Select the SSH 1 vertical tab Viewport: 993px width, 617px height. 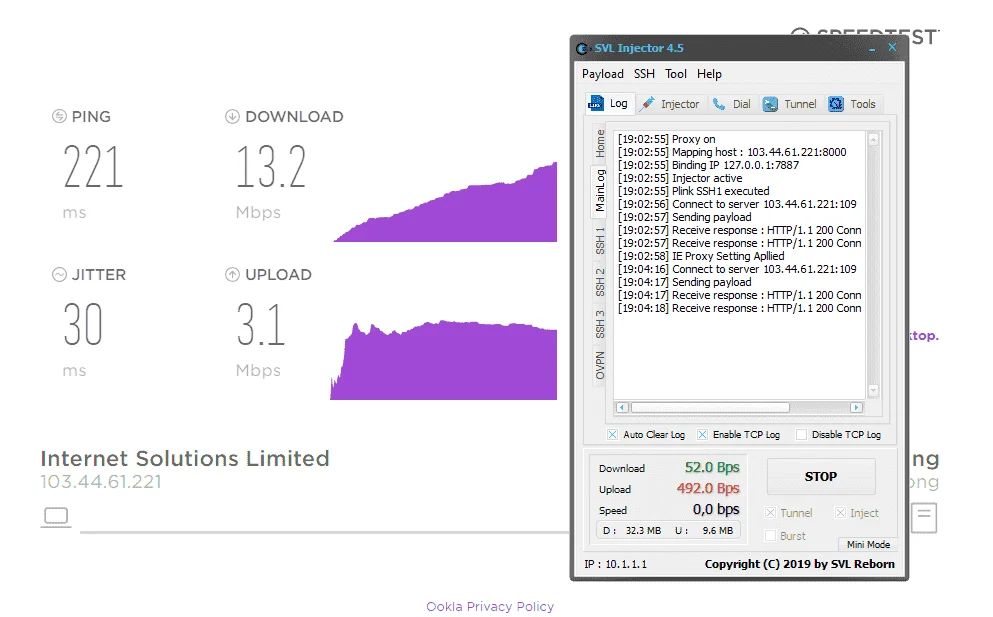[x=600, y=241]
